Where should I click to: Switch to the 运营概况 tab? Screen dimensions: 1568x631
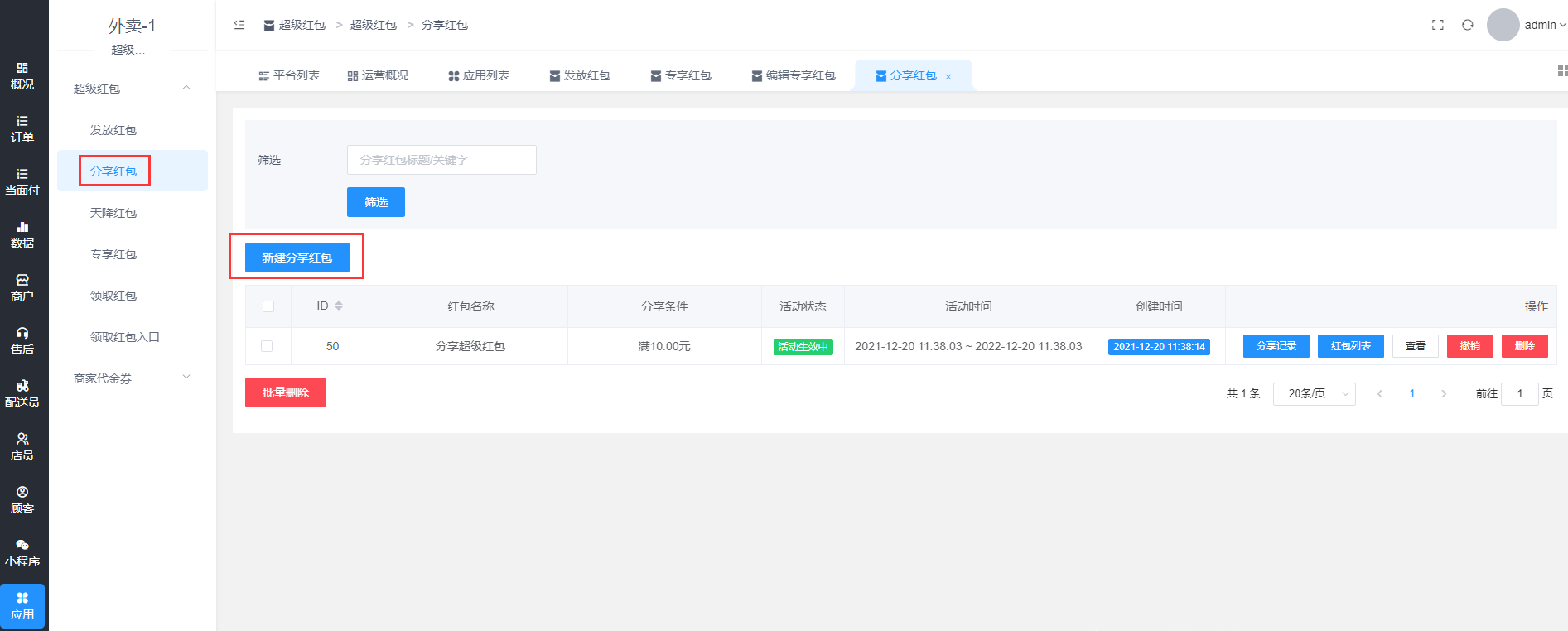[378, 75]
